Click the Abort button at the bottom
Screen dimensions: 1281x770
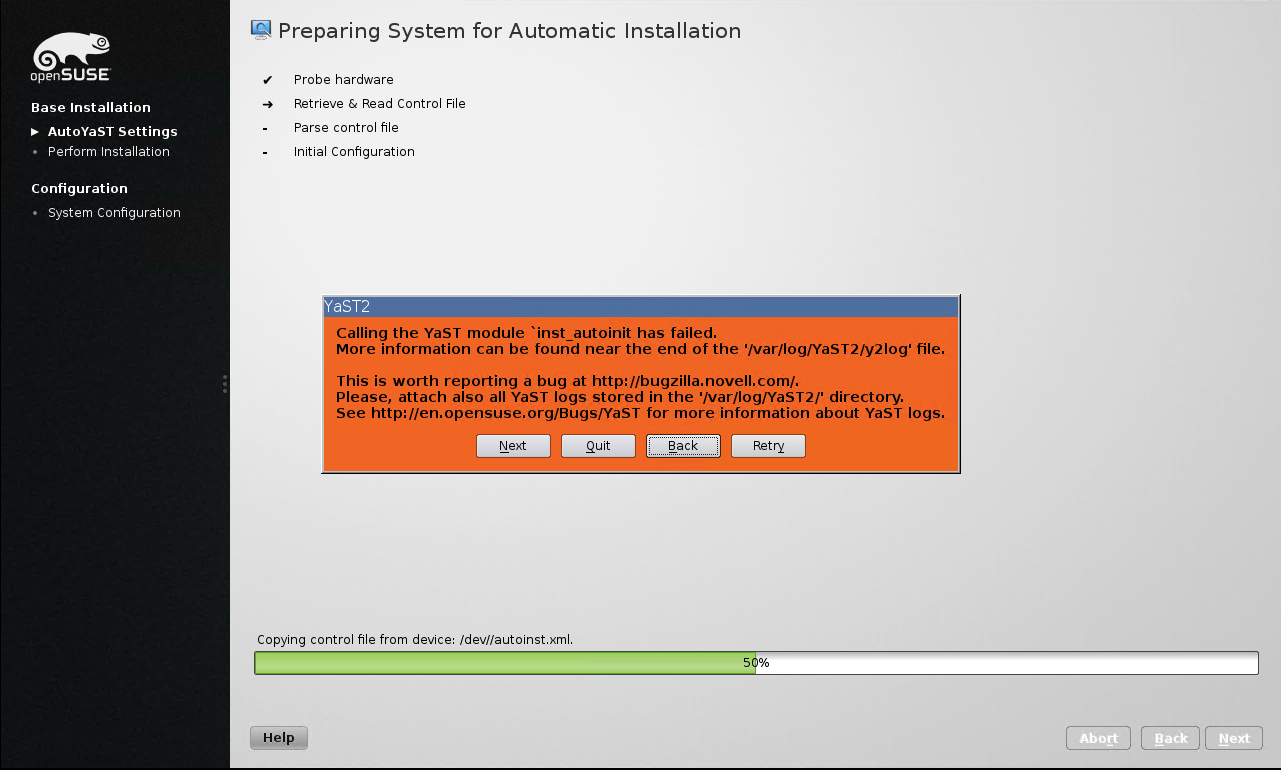(1098, 739)
